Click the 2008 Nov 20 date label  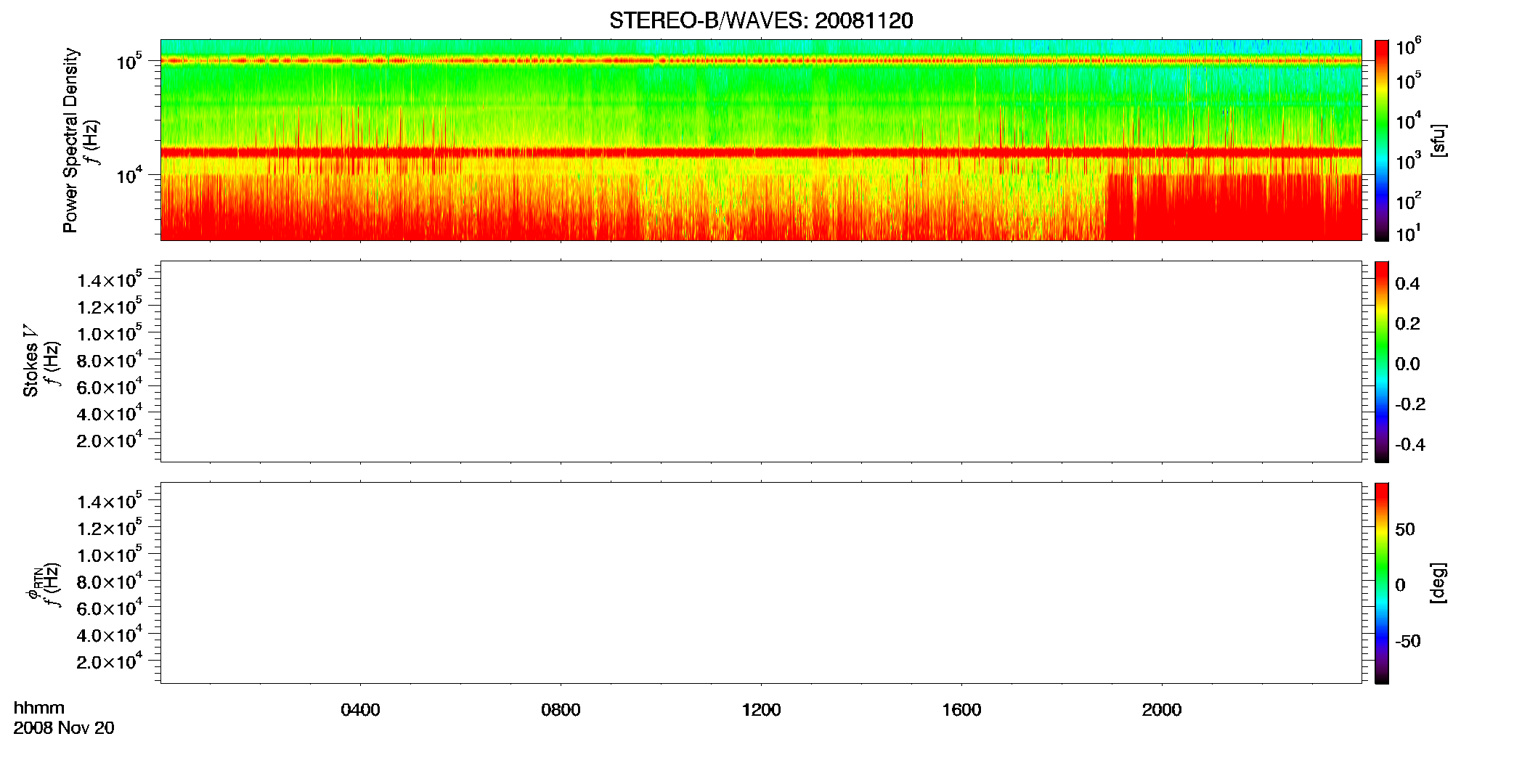[64, 728]
